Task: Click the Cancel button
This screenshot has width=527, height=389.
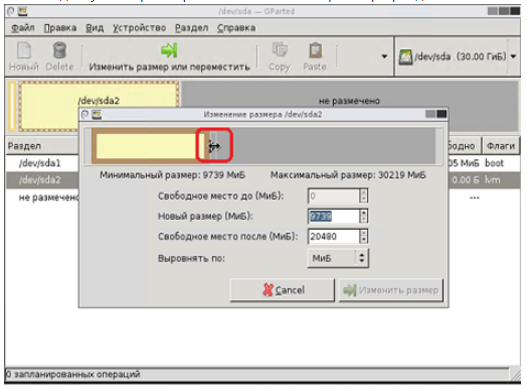Action: pos(282,290)
